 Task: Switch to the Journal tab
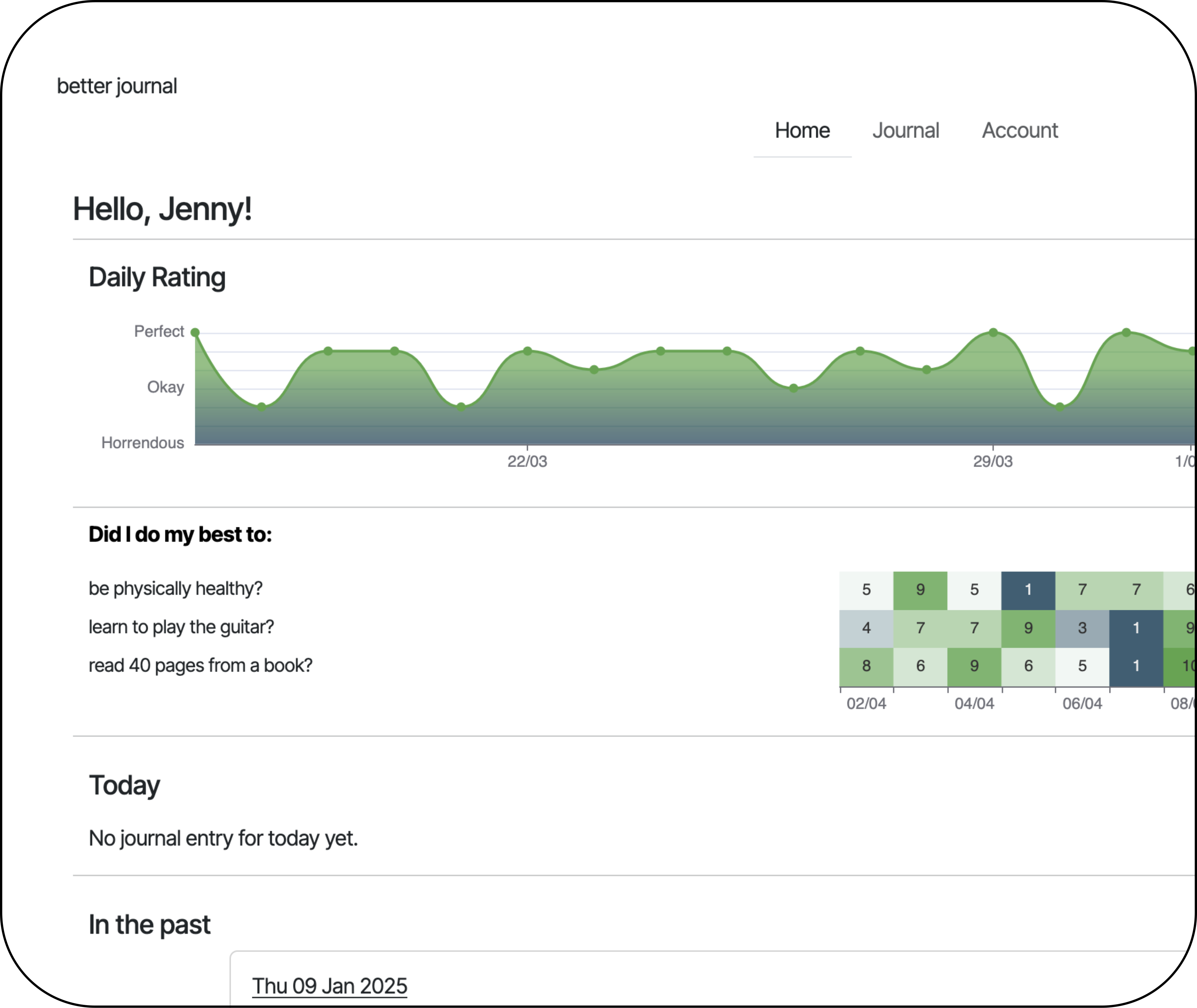(906, 130)
